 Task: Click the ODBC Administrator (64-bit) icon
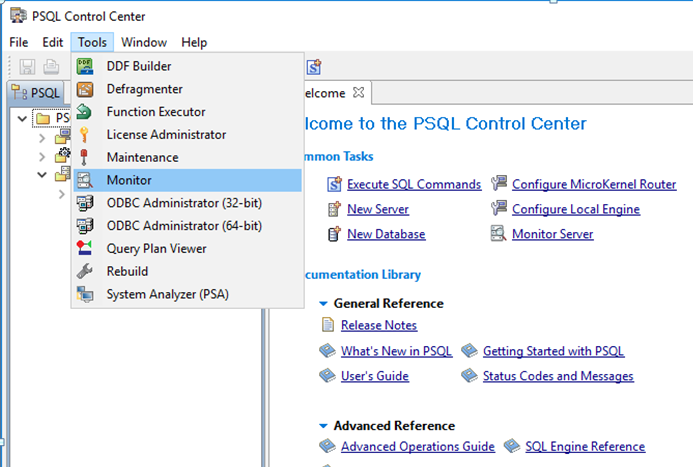(85, 226)
